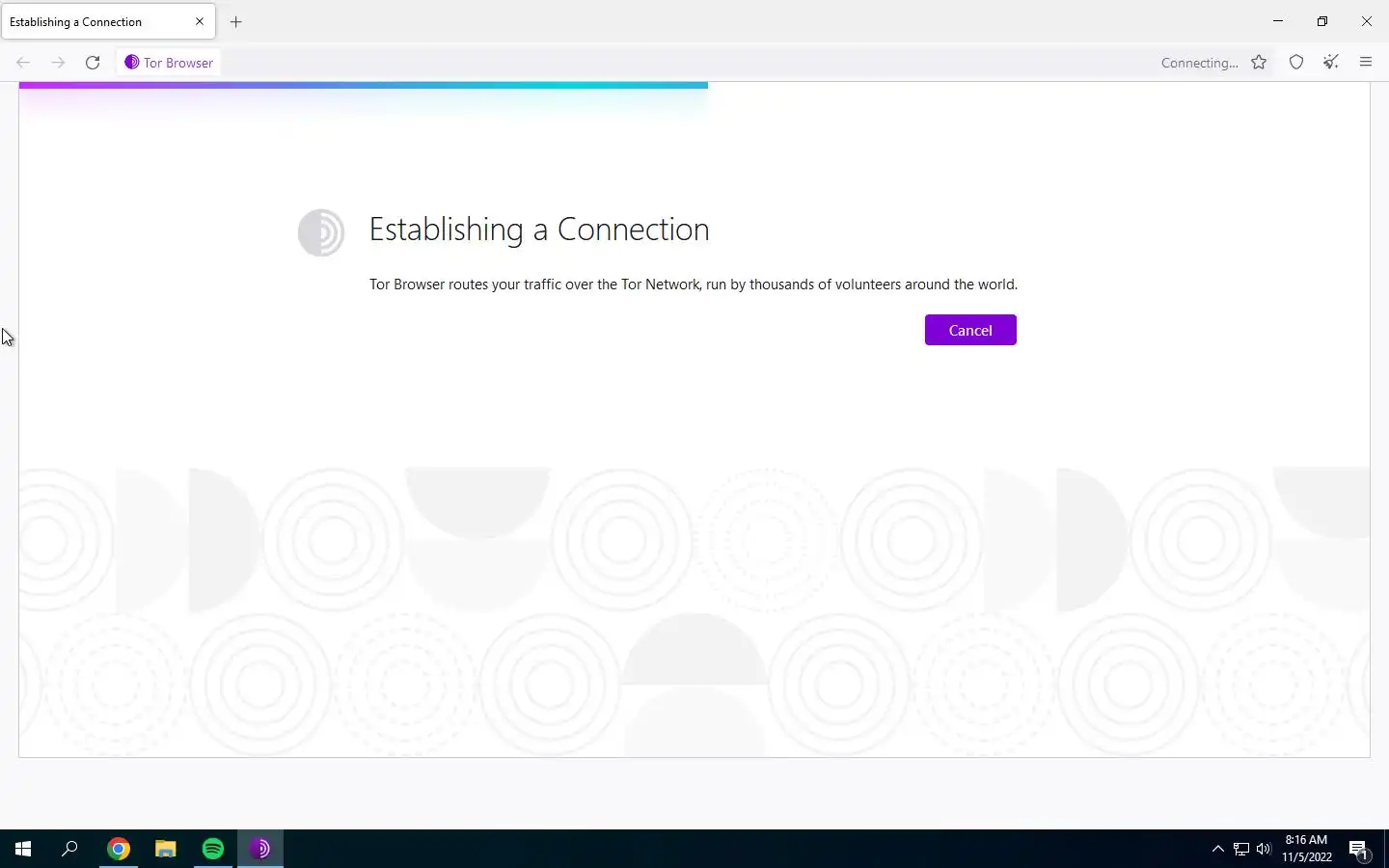Go forward to the next page
The width and height of the screenshot is (1389, 868).
click(58, 63)
